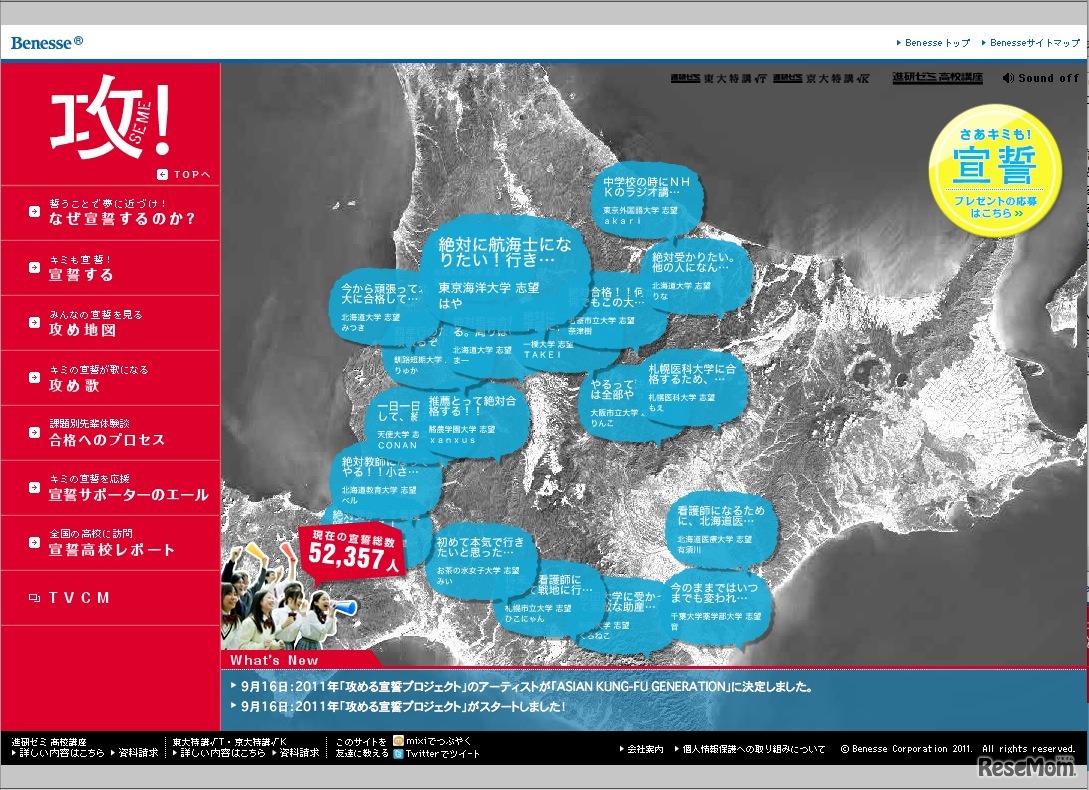Share via the mixiでつぶやく icon link
1089x790 pixels.
[x=432, y=741]
